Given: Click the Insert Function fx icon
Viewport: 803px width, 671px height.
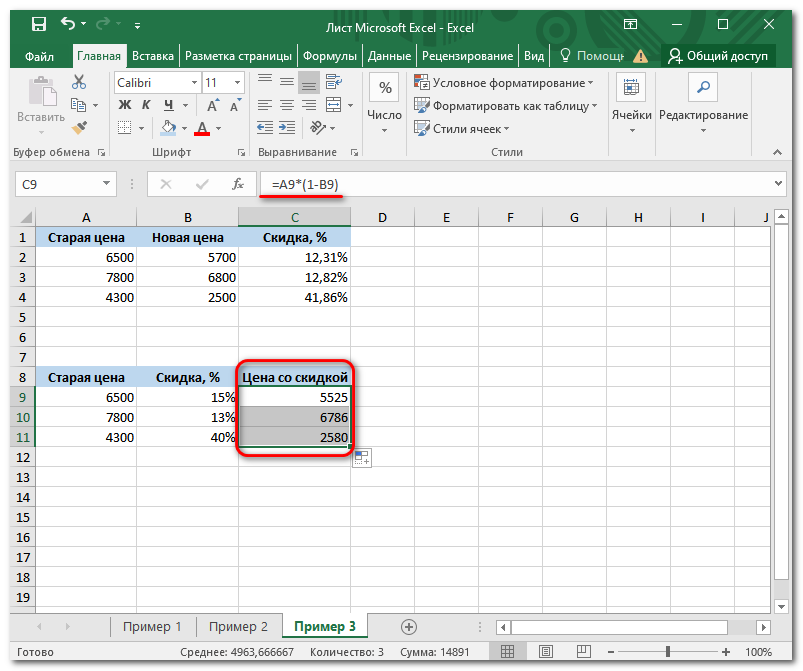Looking at the screenshot, I should click(238, 184).
